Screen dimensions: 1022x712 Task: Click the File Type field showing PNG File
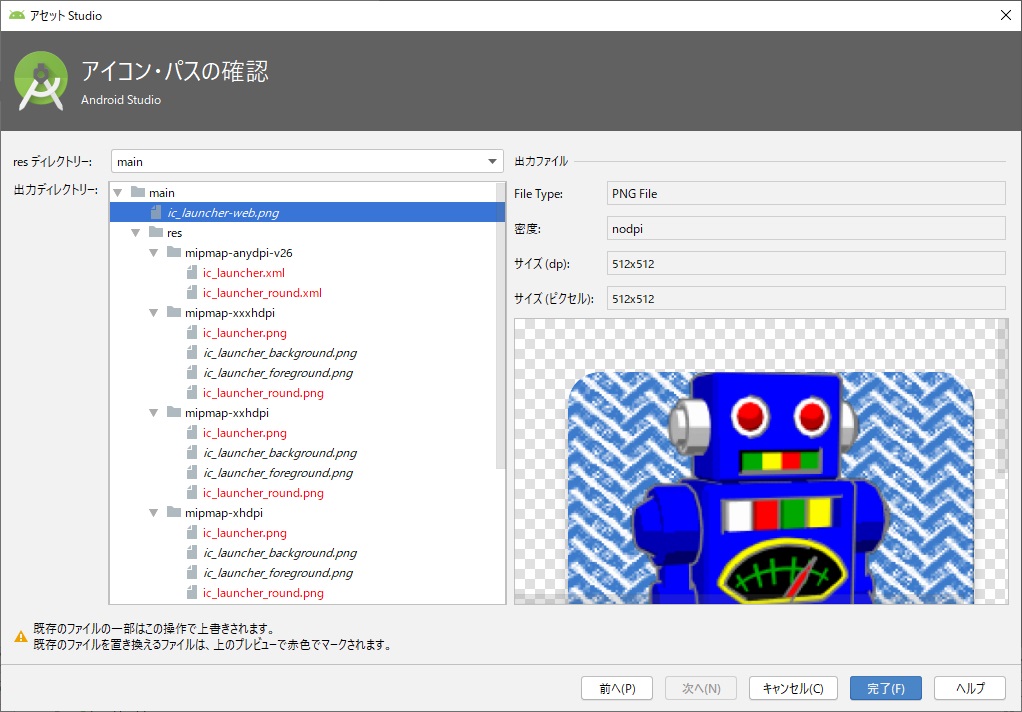click(806, 192)
